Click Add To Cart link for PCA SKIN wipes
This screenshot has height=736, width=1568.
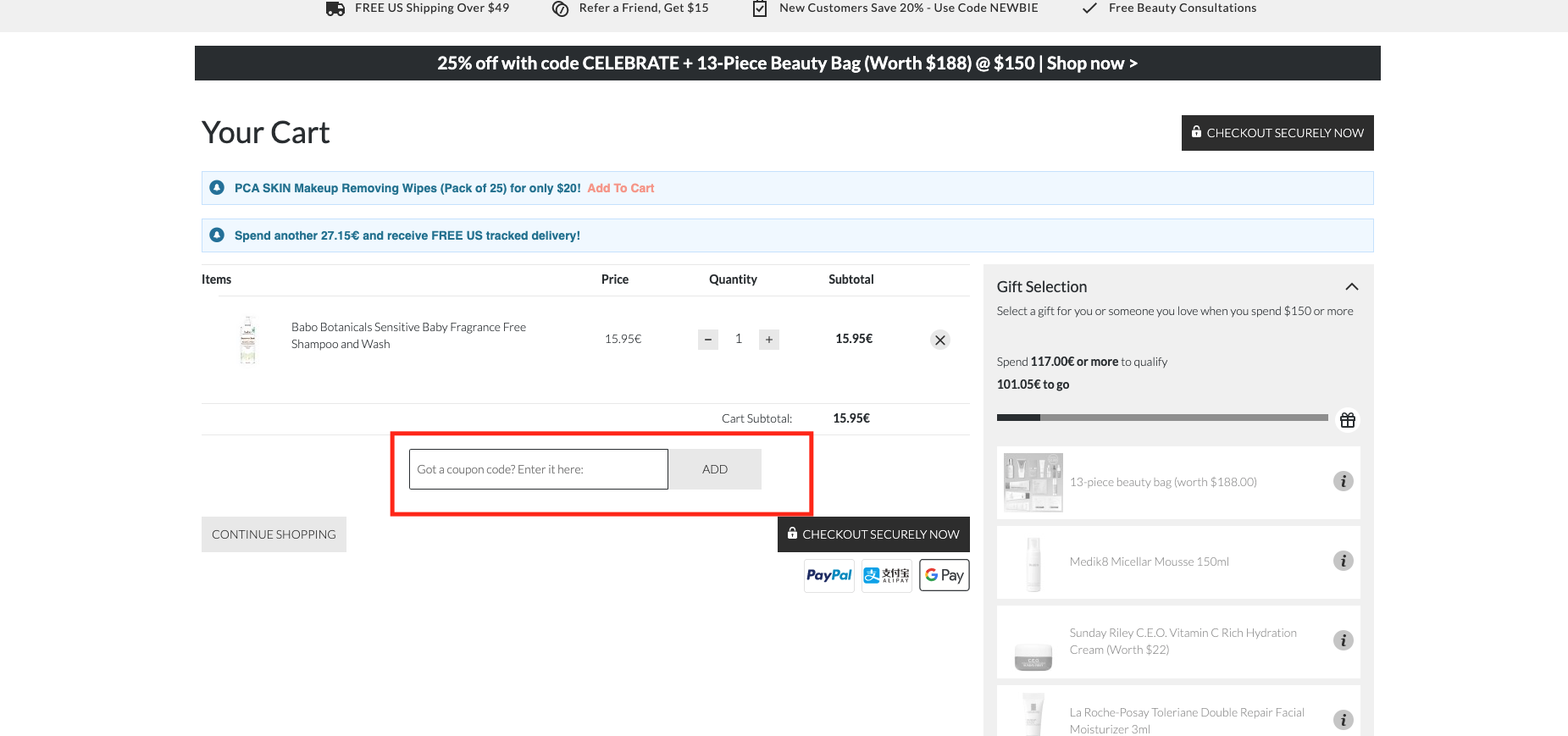[621, 188]
